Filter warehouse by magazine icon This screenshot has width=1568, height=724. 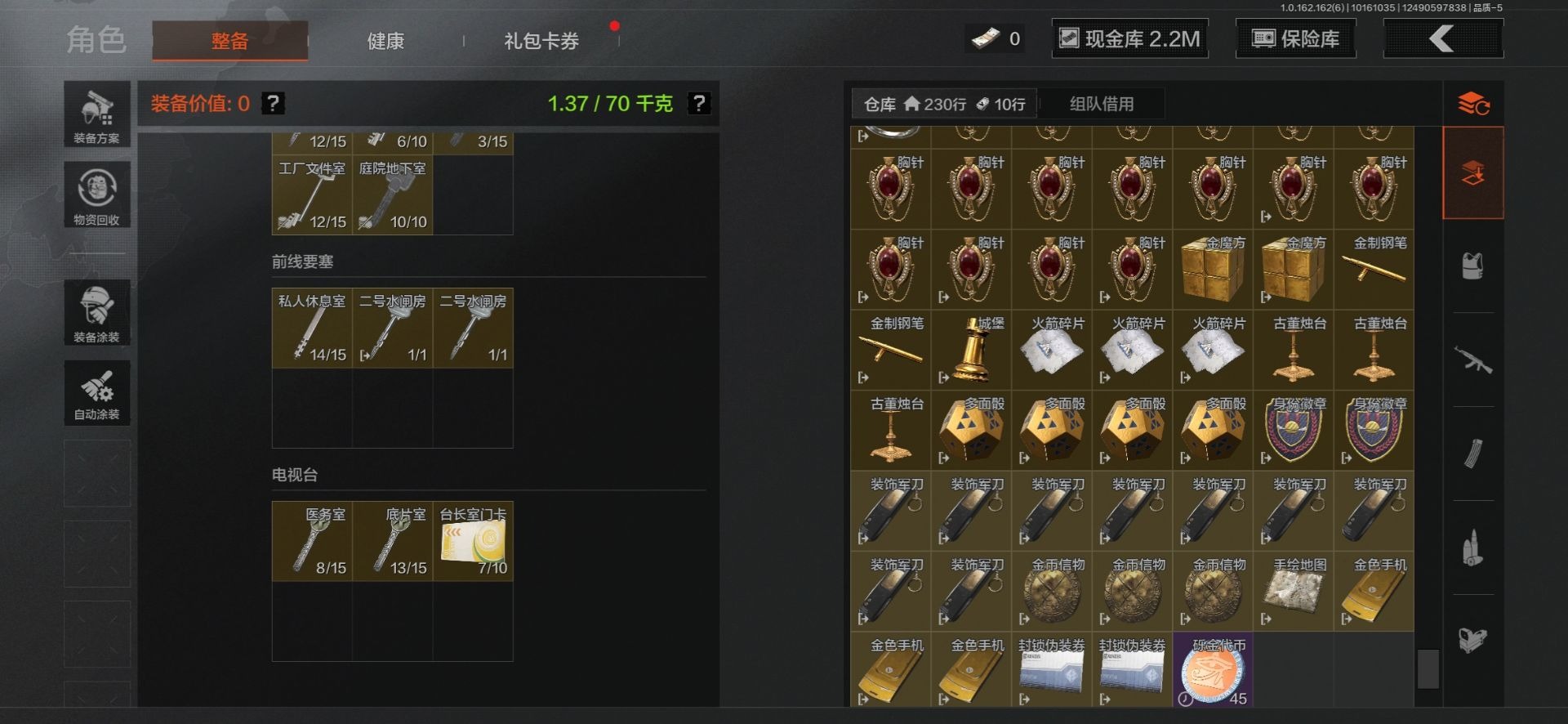click(1473, 454)
